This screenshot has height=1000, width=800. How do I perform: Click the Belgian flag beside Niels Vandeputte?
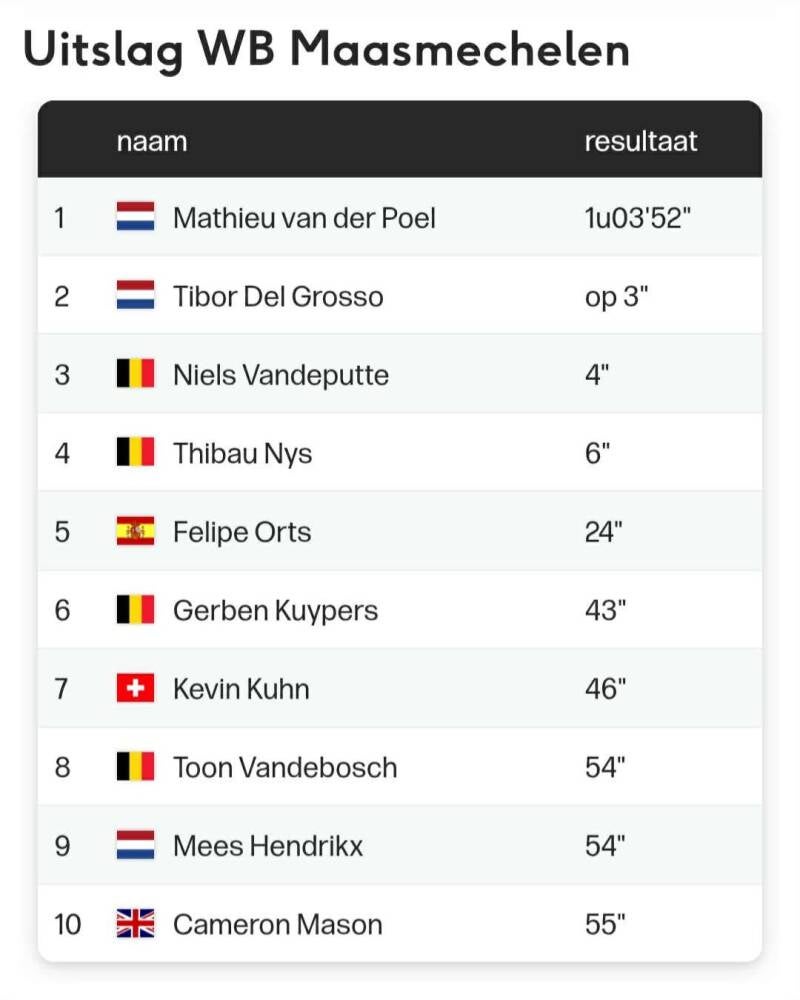pos(135,374)
